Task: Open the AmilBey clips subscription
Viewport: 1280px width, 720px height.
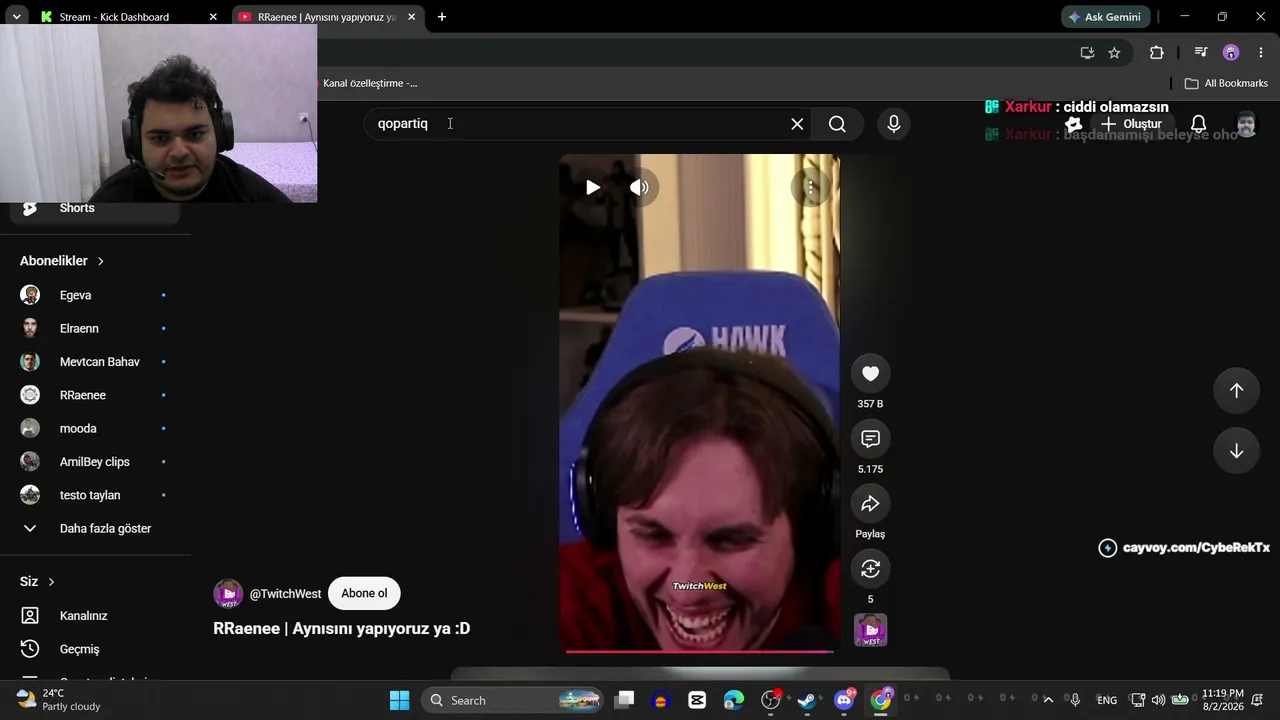Action: pyautogui.click(x=95, y=462)
